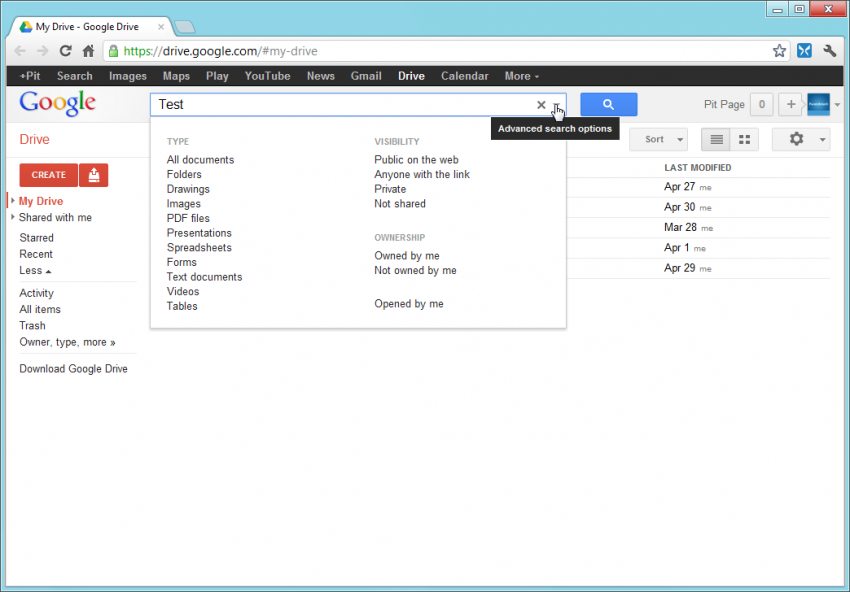This screenshot has width=850, height=592.
Task: Filter by Private visibility
Action: coord(390,189)
